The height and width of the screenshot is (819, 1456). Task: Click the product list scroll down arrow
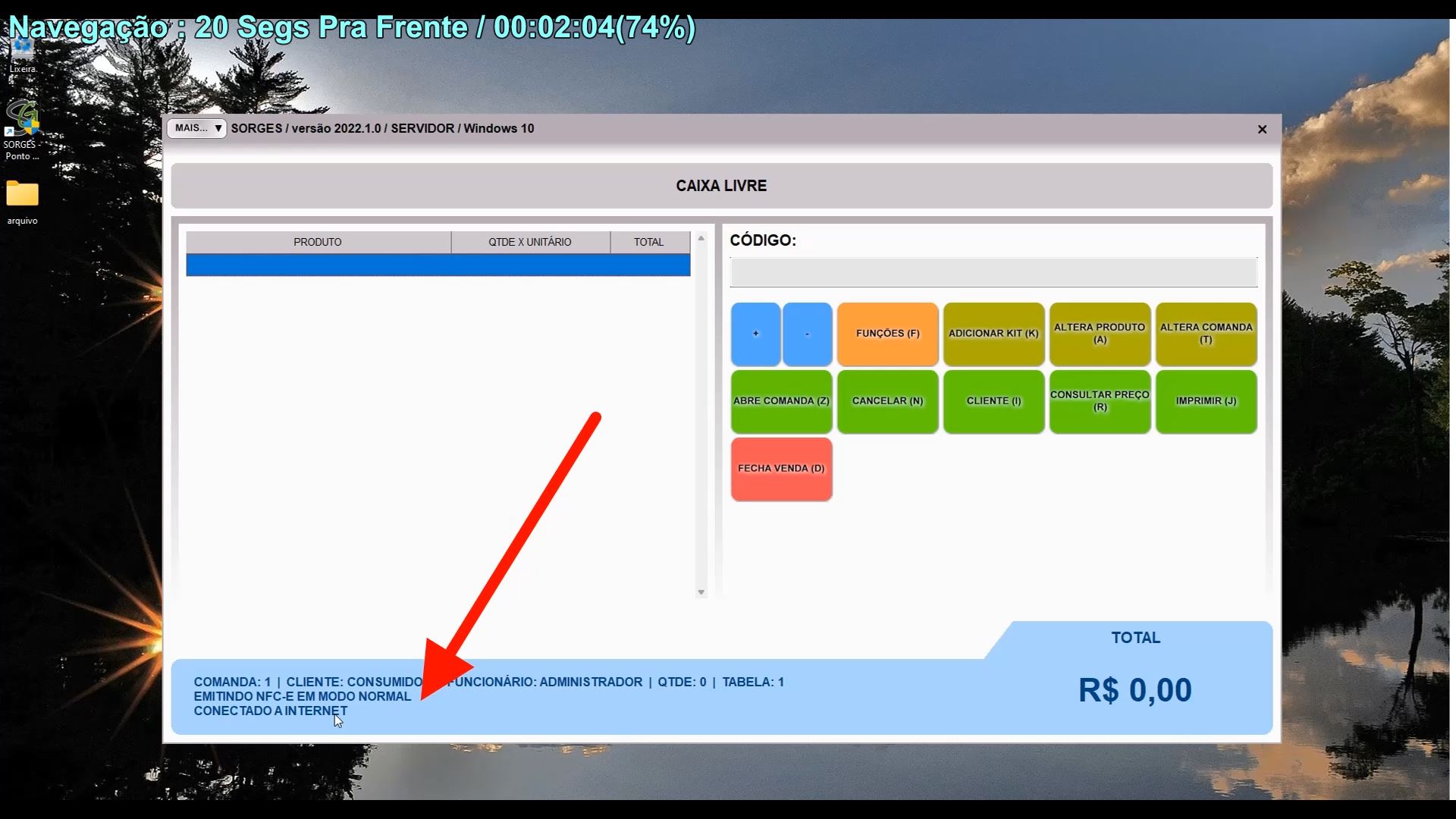pyautogui.click(x=701, y=592)
